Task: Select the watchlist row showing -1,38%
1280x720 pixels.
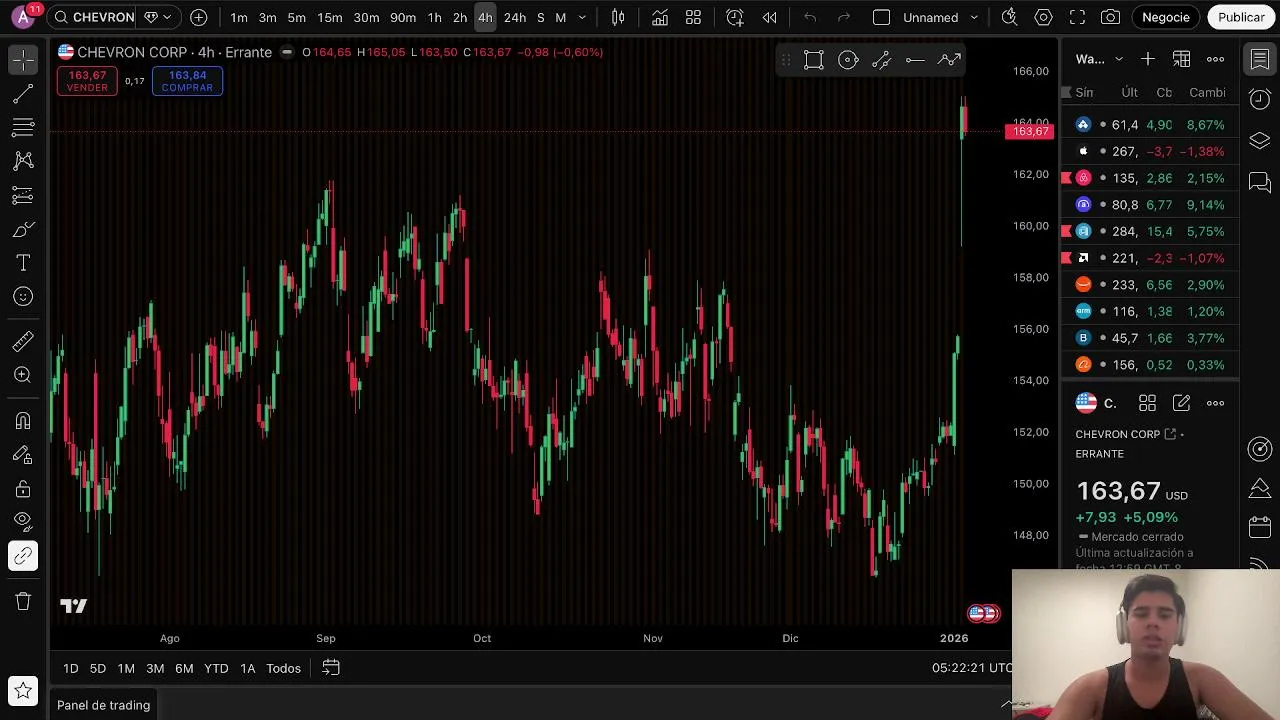Action: pos(1150,151)
